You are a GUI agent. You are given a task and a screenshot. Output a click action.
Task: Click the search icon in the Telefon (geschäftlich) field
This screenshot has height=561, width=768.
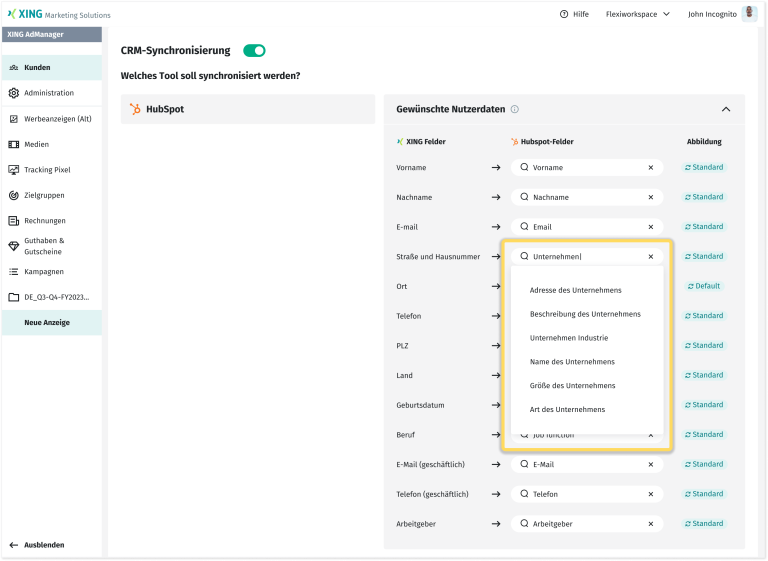coord(524,494)
